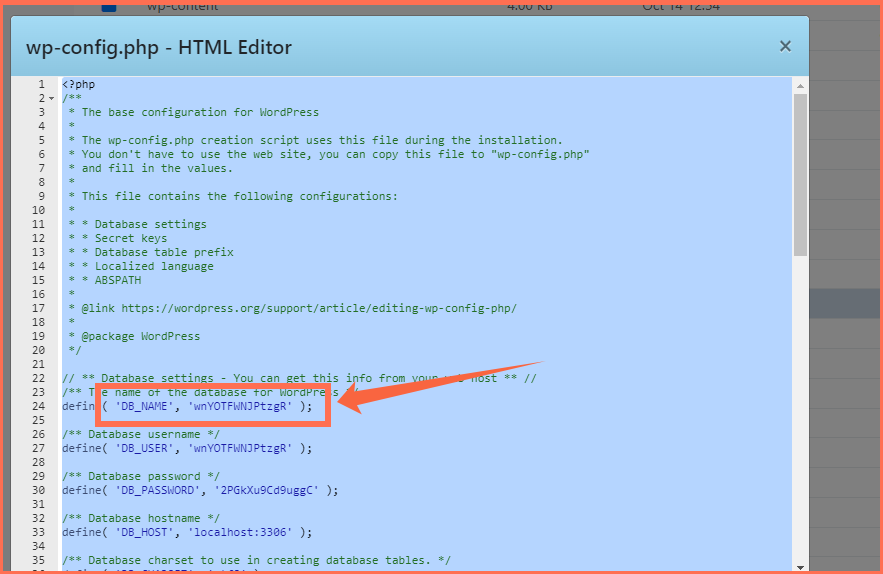Click '* * Database settings' on line 11
Viewport: 883px width, 574px height.
[137, 224]
